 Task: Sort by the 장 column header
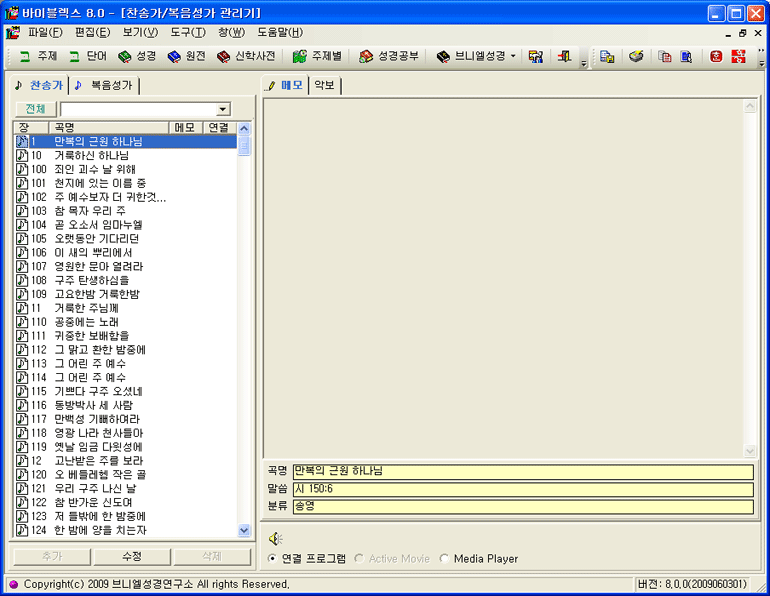(x=31, y=128)
